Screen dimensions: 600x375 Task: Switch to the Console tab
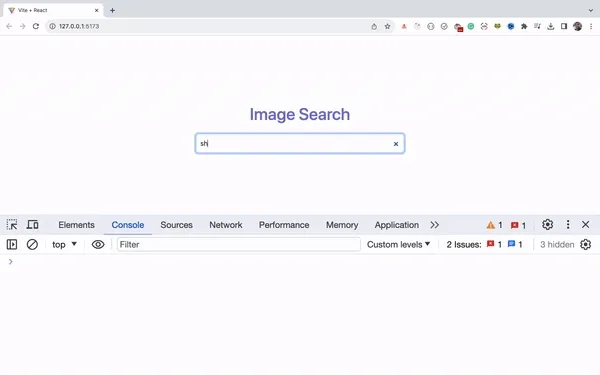[x=128, y=225]
